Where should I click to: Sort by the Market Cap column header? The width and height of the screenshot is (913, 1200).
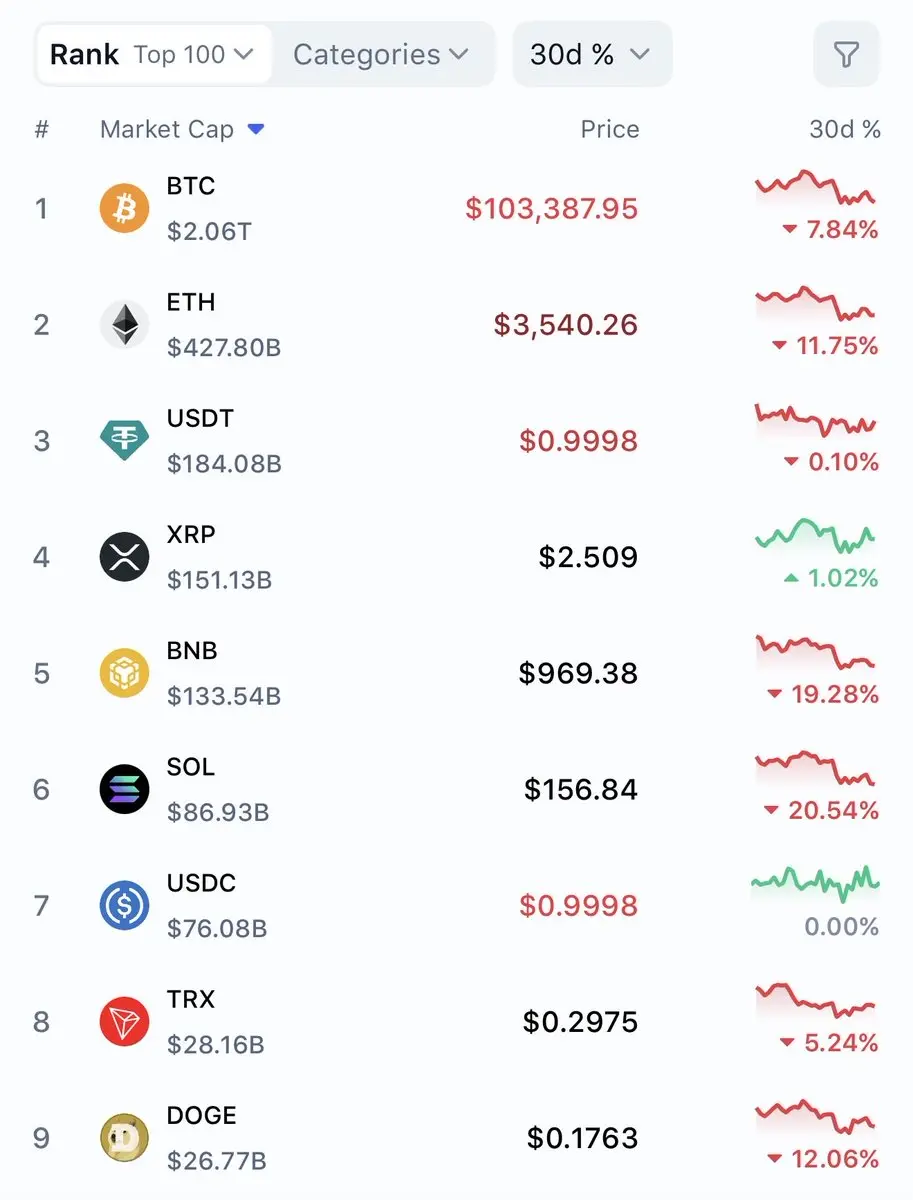click(182, 129)
